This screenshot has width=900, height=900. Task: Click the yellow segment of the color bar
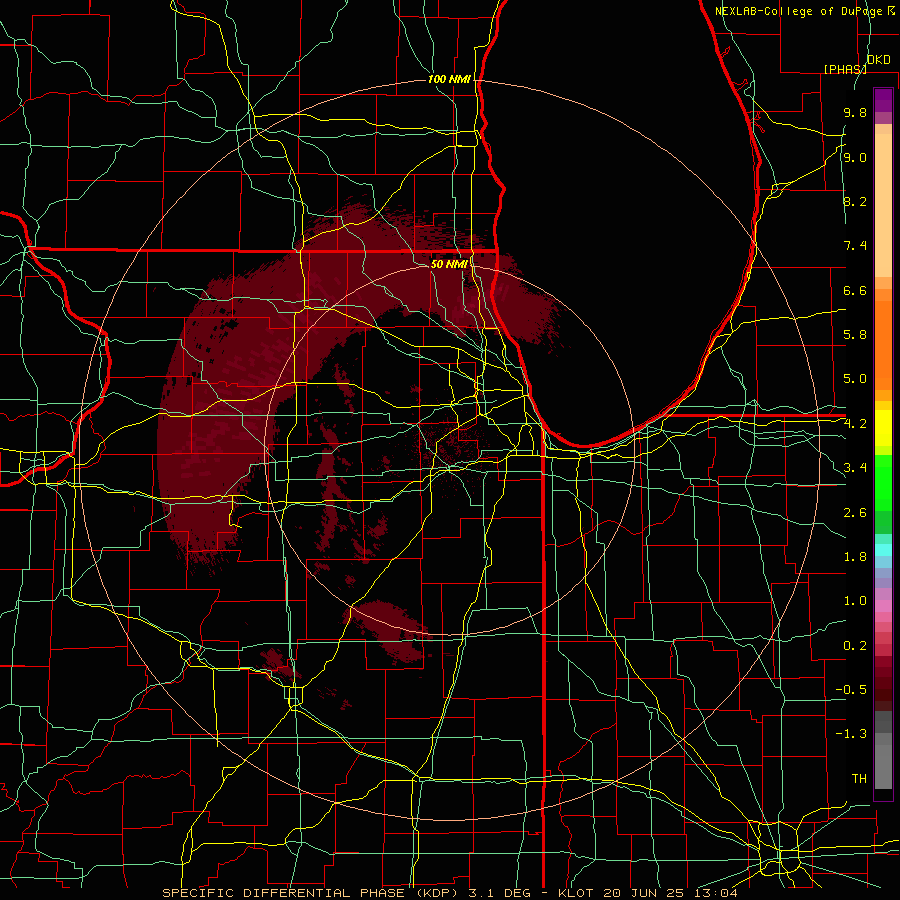click(x=883, y=428)
